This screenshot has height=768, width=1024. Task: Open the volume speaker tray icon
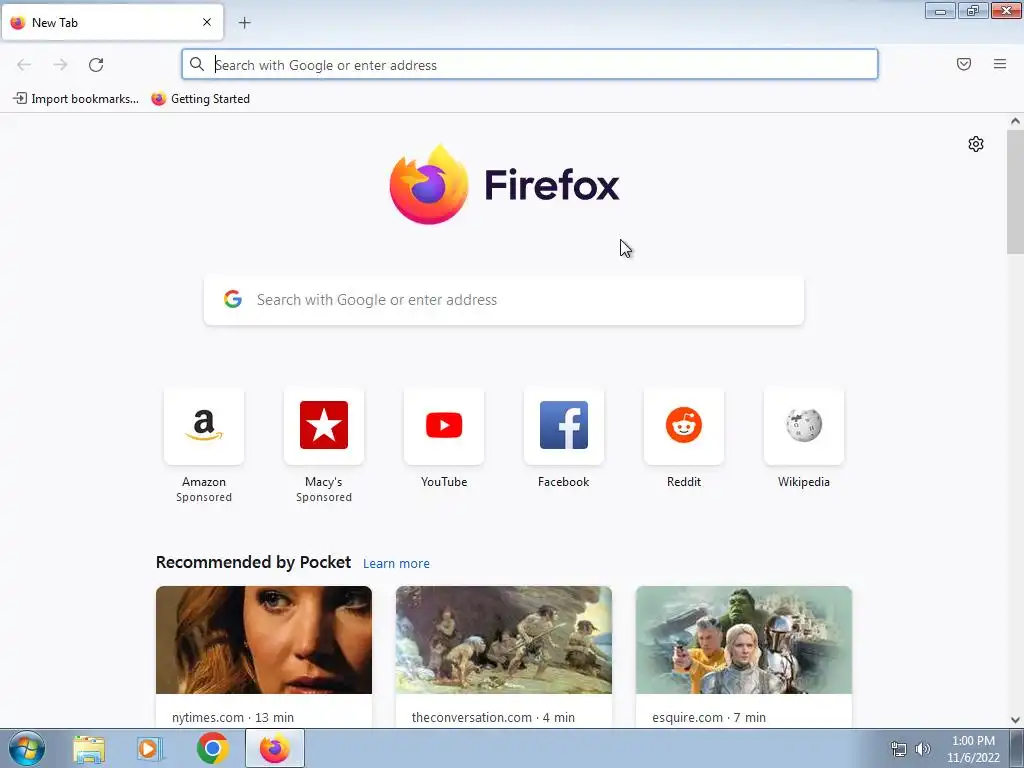tap(923, 749)
